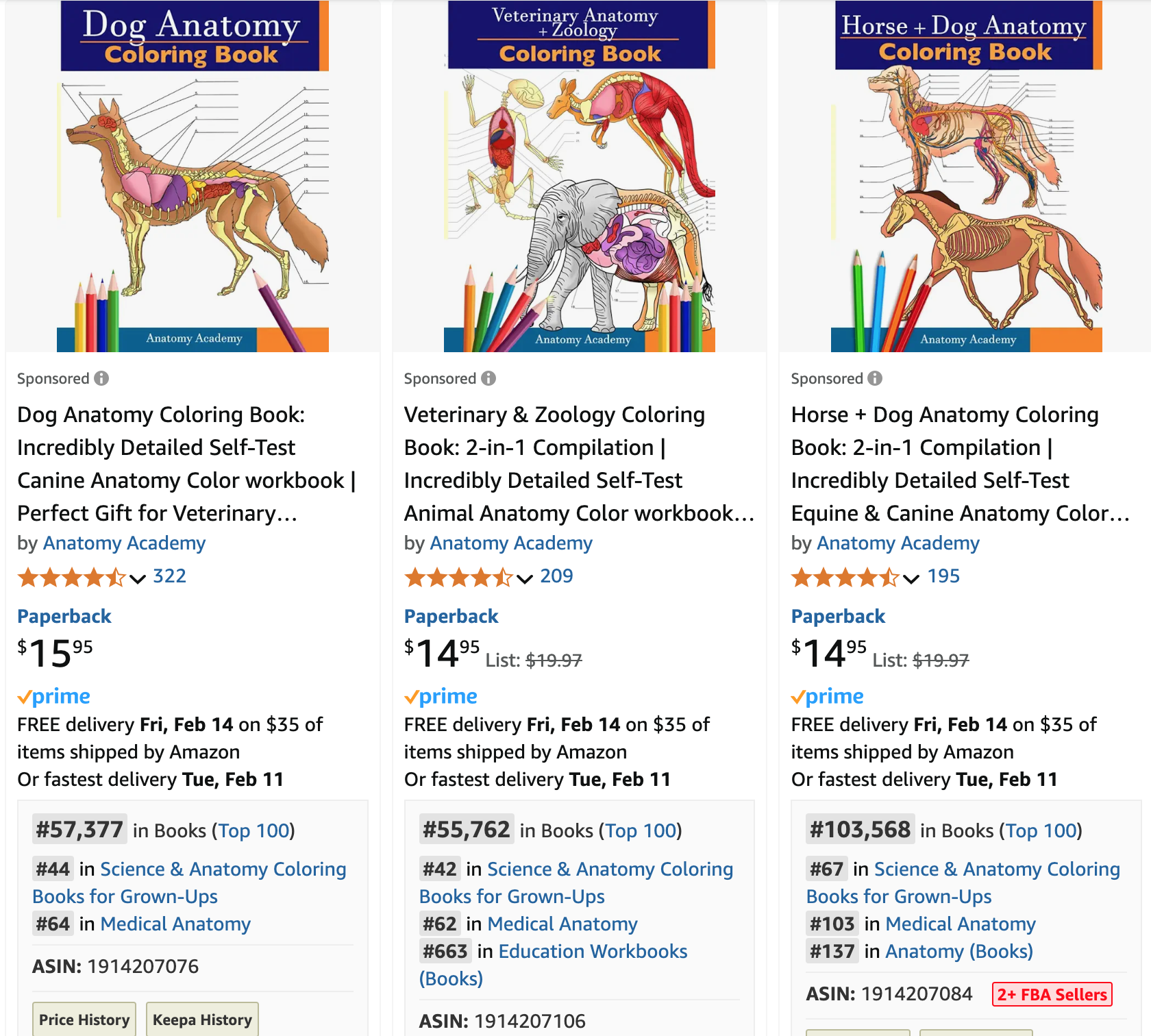This screenshot has height=1036, width=1151.
Task: Click Sponsored info icon on Veterinary & Zoology listing
Action: coord(488,378)
